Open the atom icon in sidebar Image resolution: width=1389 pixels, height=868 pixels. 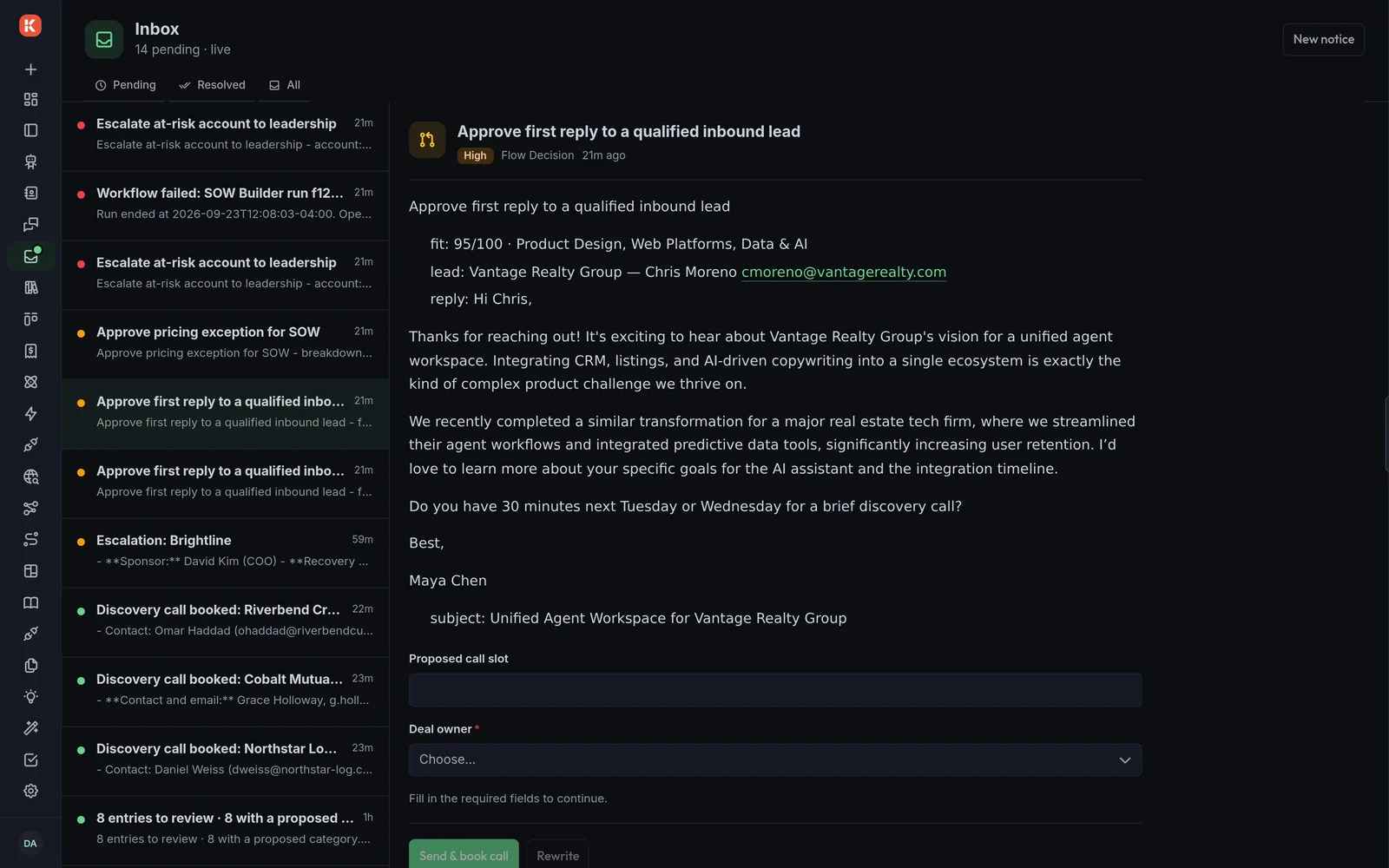[30, 382]
